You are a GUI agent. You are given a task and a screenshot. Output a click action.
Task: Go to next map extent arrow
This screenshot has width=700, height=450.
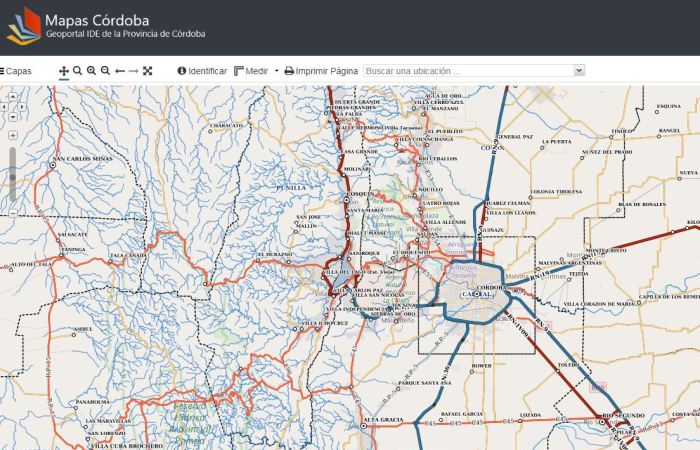click(x=133, y=71)
